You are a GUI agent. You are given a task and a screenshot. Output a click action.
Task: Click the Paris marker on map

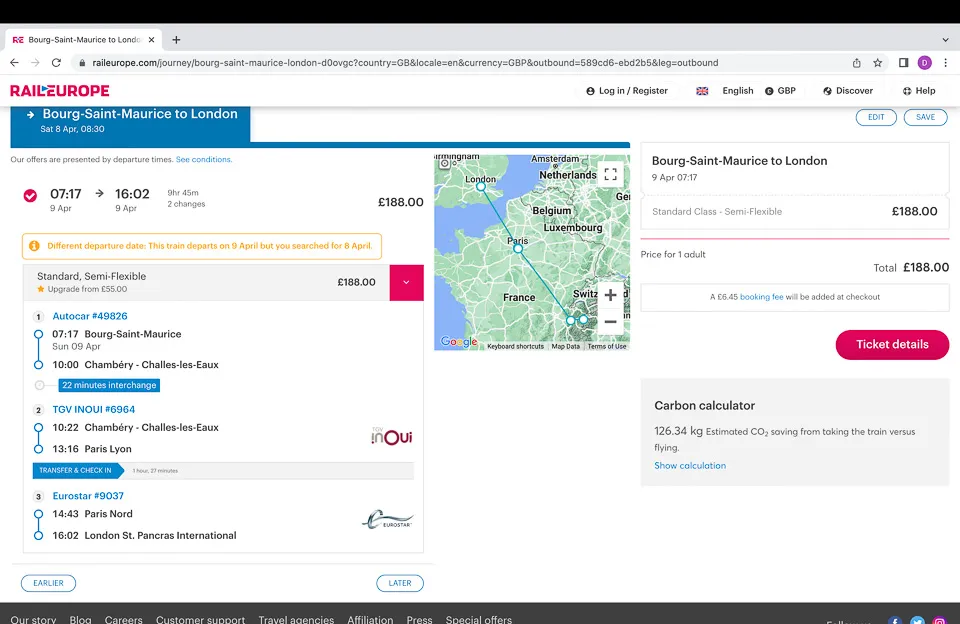(x=518, y=249)
